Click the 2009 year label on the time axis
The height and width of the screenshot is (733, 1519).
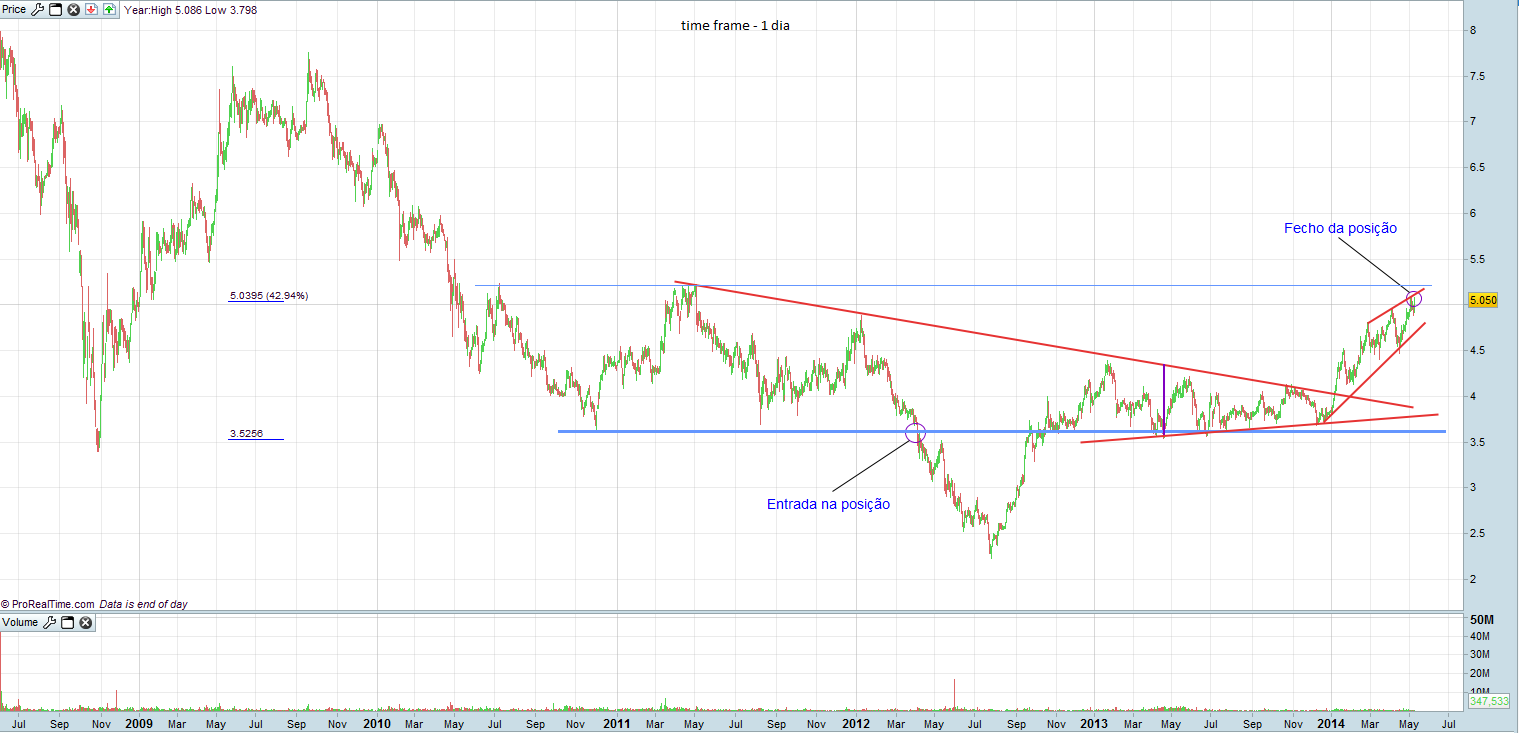(139, 722)
